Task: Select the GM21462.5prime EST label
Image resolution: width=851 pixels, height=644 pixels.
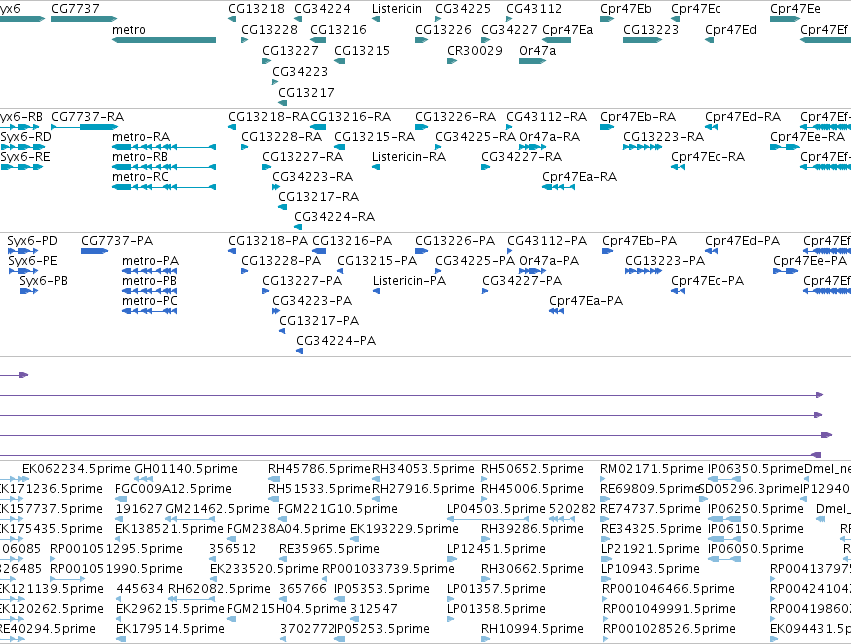Action: point(217,509)
